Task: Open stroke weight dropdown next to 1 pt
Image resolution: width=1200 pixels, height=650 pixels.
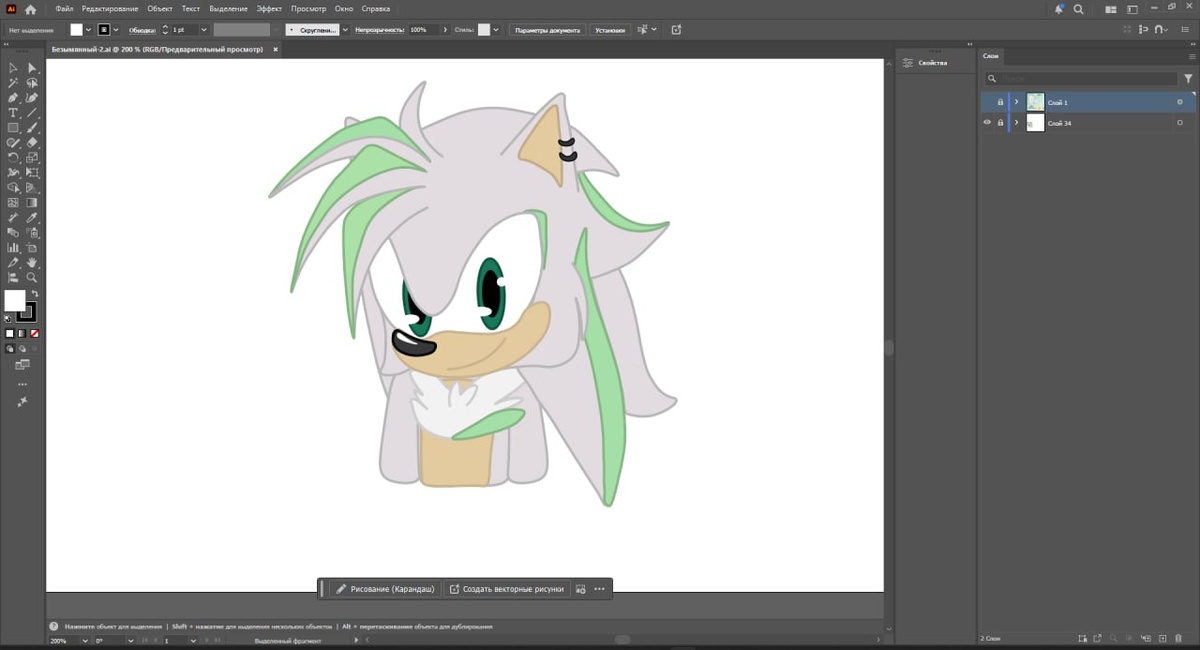Action: pyautogui.click(x=204, y=30)
